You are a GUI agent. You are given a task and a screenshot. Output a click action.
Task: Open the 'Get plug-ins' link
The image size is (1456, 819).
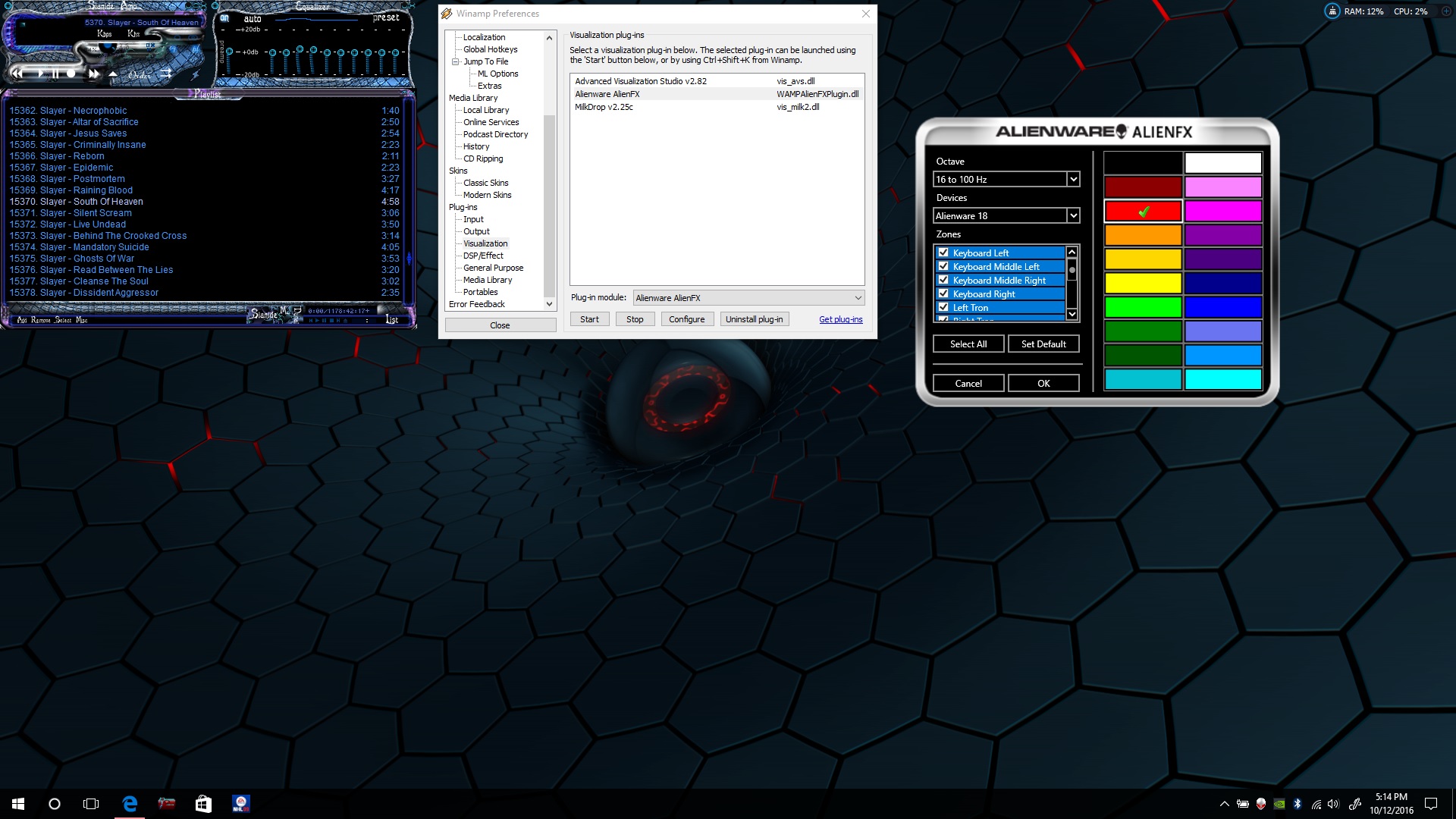click(840, 319)
